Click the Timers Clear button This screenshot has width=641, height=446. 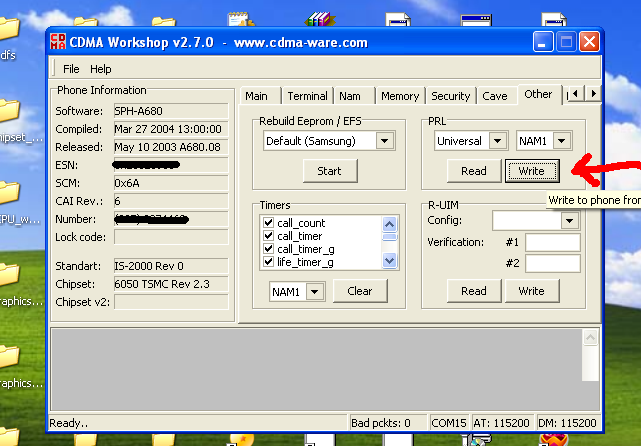[360, 291]
